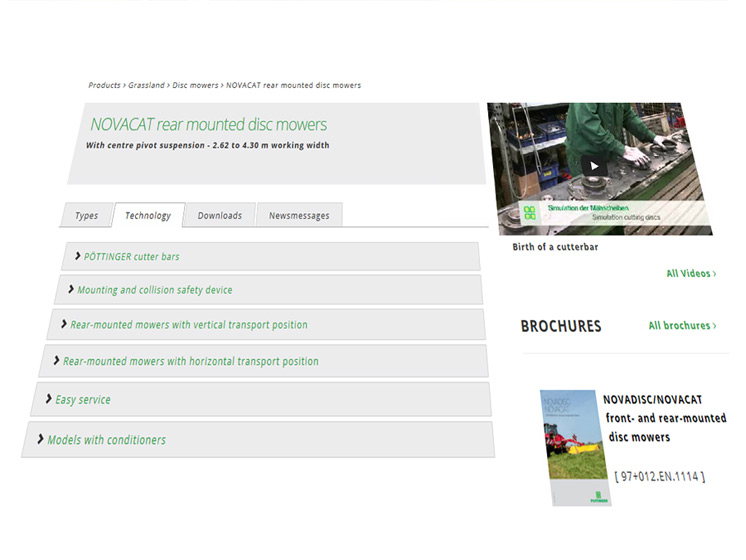Switch to the Technology tab
Viewport: 746px width, 560px height.
pos(148,215)
